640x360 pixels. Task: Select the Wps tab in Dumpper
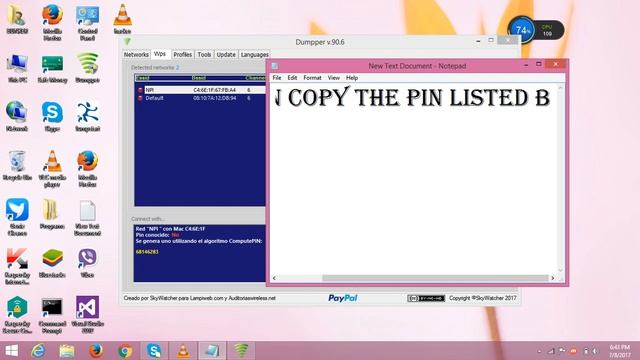coord(160,54)
